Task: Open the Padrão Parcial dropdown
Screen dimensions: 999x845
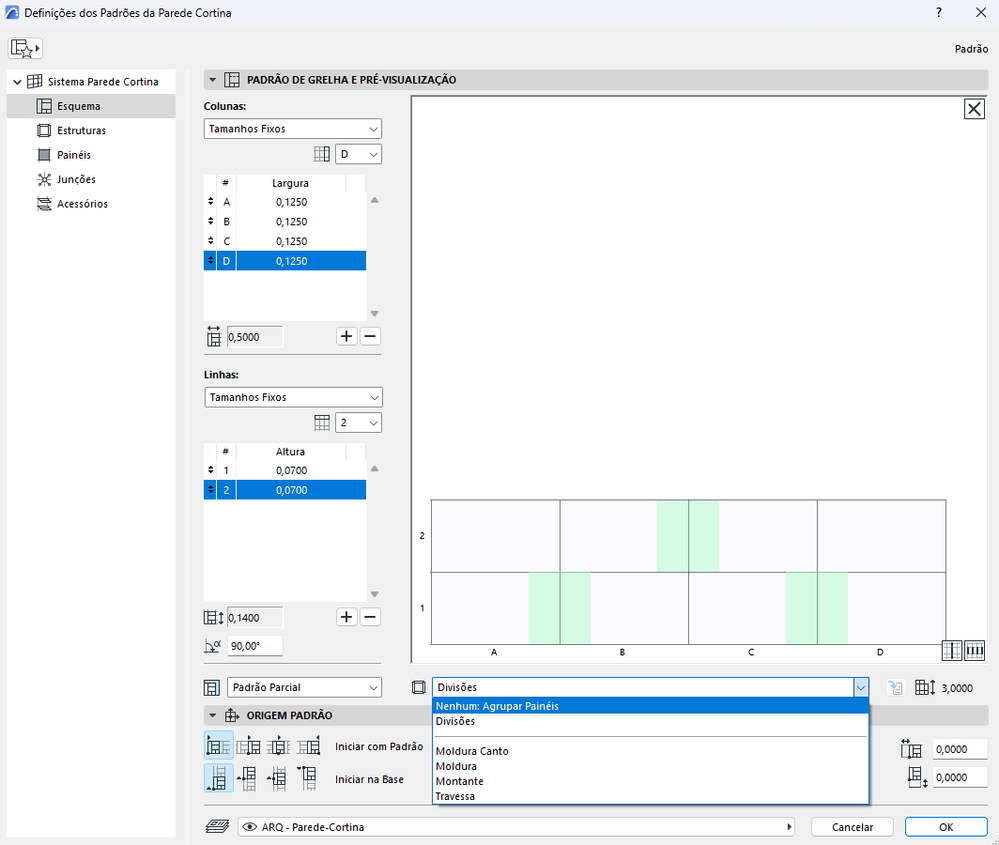Action: tap(305, 687)
